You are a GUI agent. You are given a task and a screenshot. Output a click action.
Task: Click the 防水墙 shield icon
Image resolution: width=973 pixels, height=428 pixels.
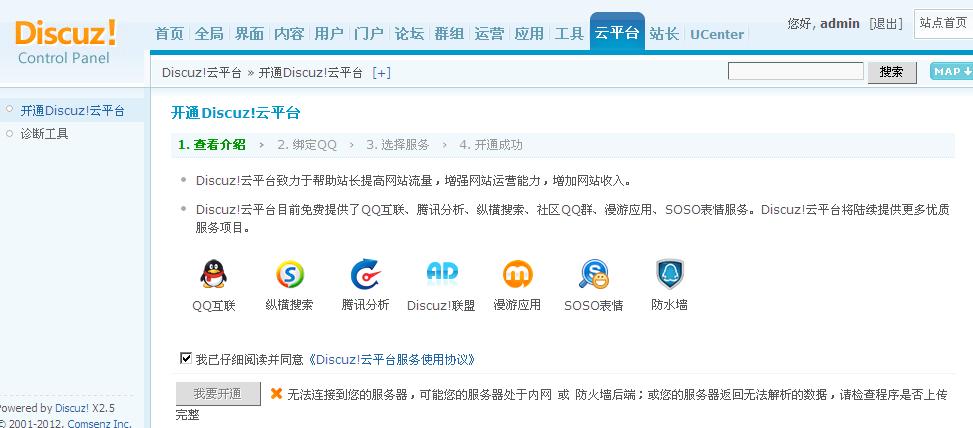670,274
